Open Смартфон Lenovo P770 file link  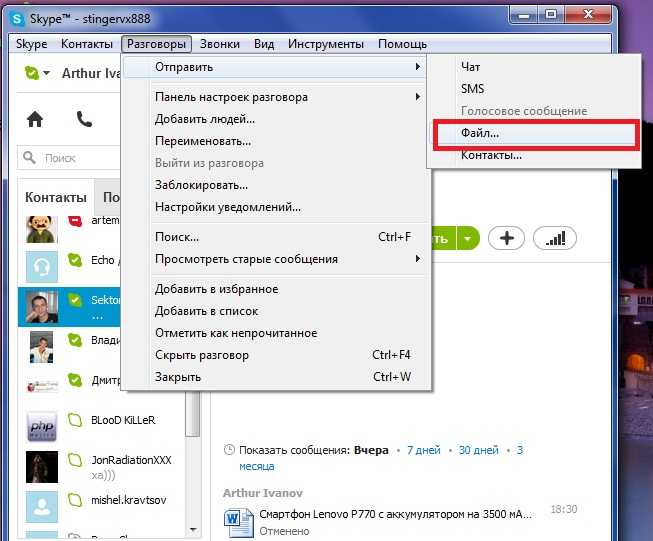[x=395, y=514]
